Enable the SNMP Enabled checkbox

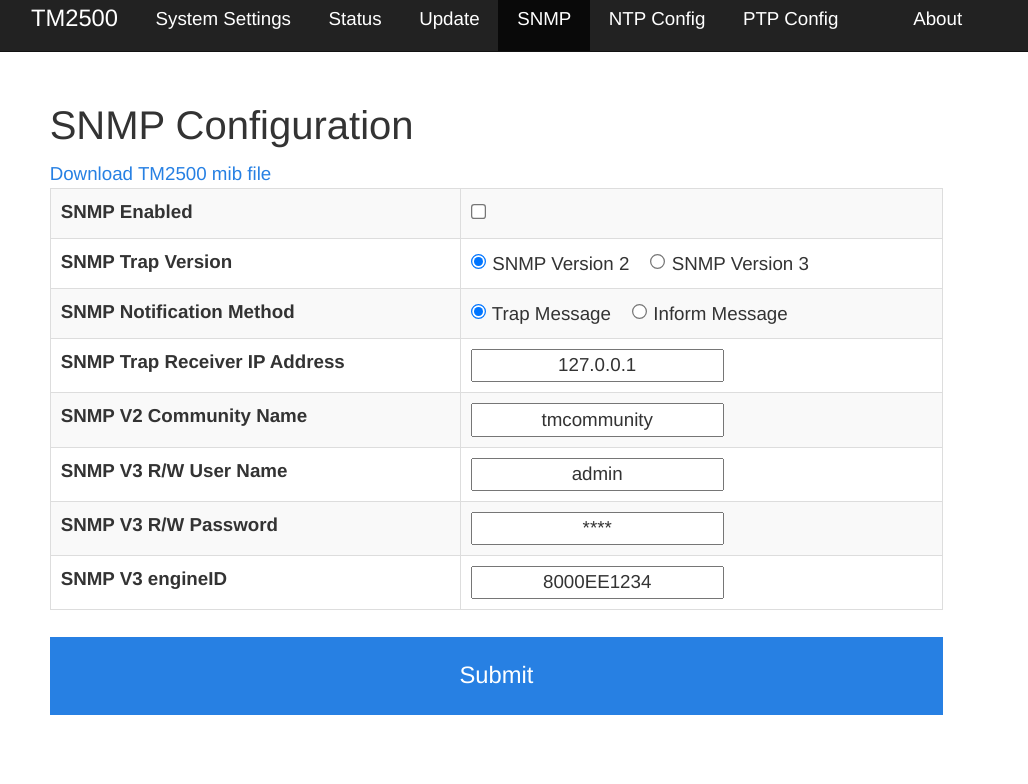click(478, 212)
